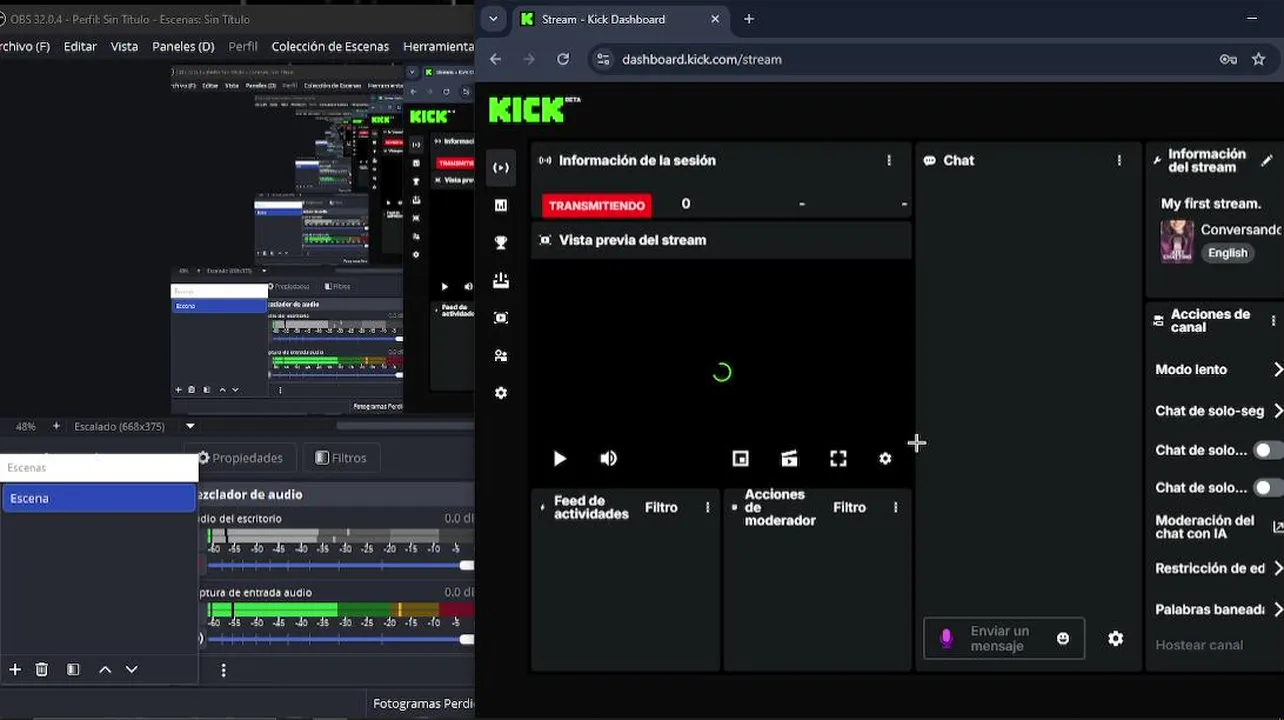Open Acciones de canal three-dot menu
1284x720 pixels.
(x=1273, y=321)
